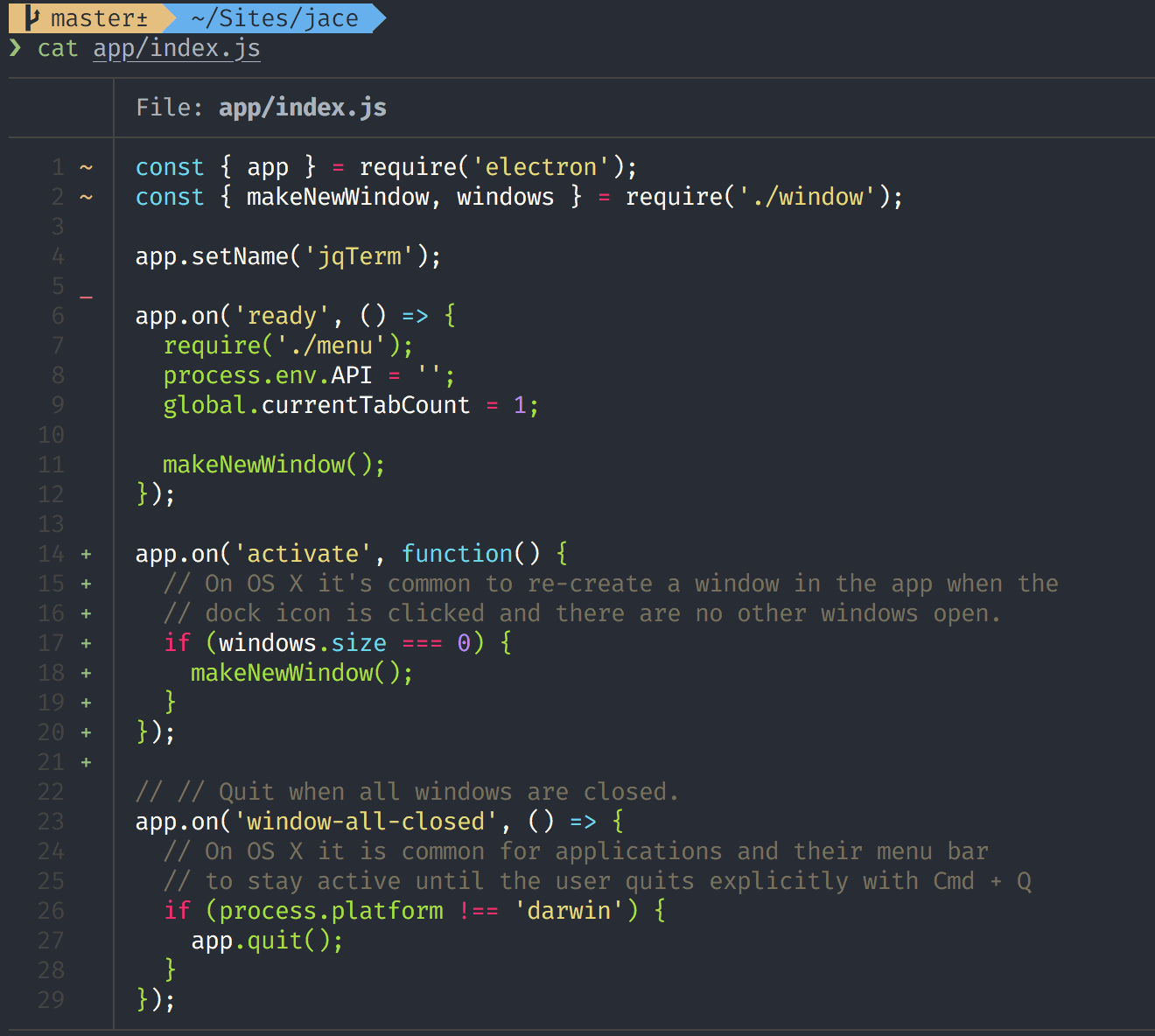Click the git branch icon in the prompt
The image size is (1155, 1036).
[31, 17]
